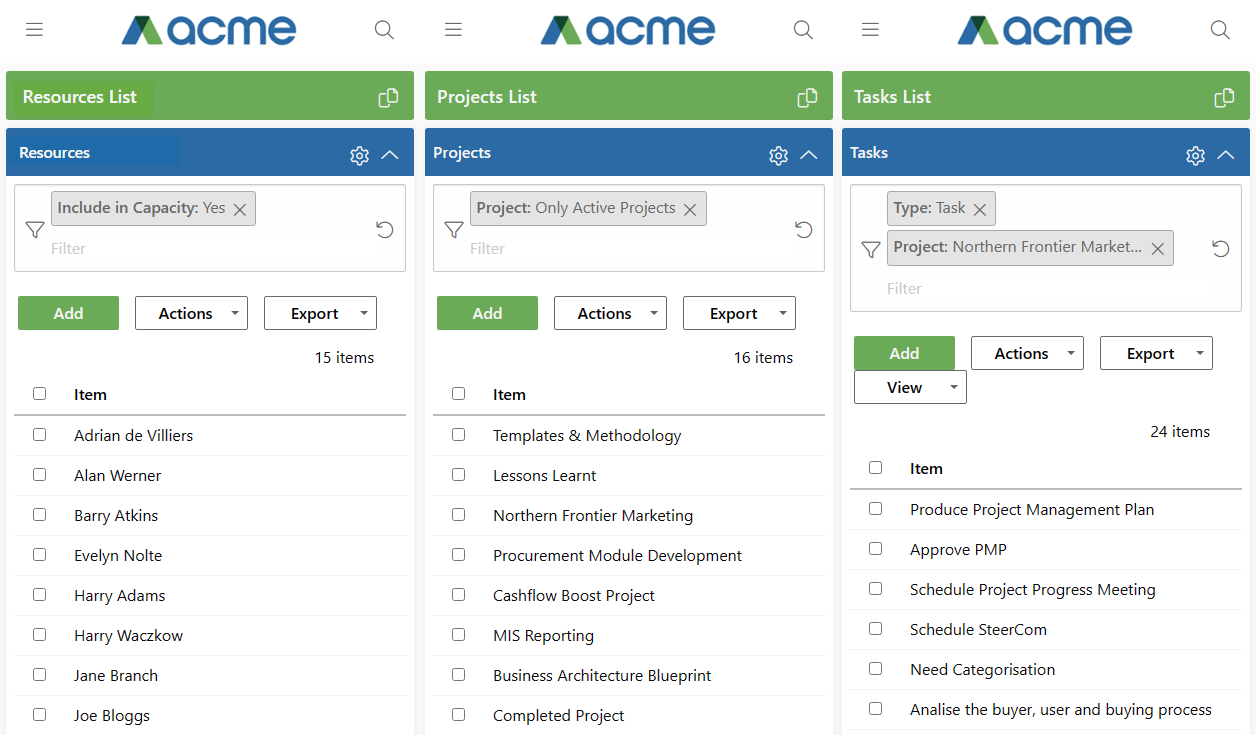
Task: Open Export dropdown in Tasks panel
Action: pyautogui.click(x=1156, y=353)
